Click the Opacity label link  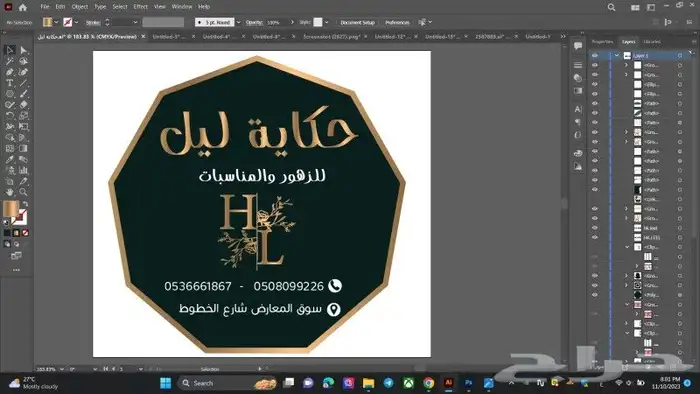[254, 22]
